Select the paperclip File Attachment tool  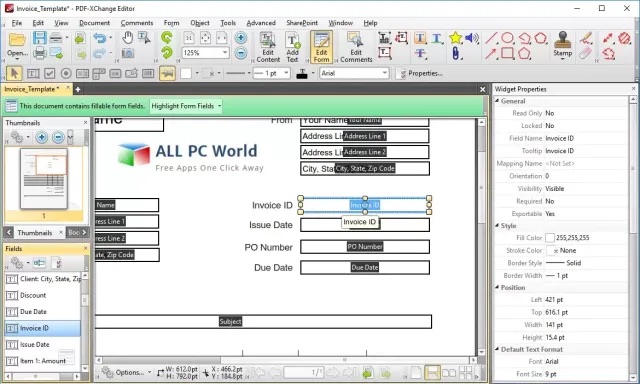click(x=456, y=53)
